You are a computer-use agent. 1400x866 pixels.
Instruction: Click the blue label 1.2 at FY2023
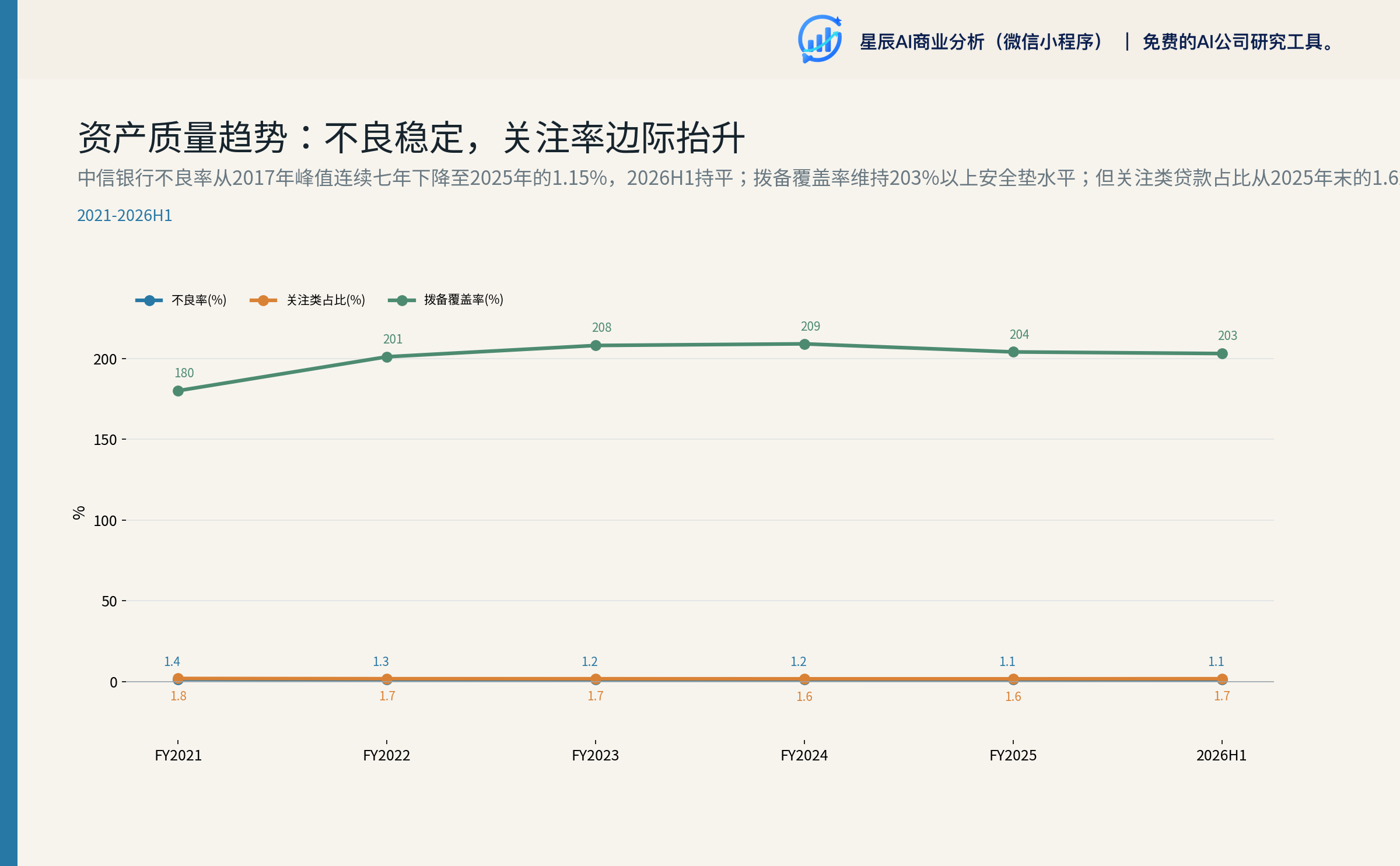pyautogui.click(x=590, y=662)
